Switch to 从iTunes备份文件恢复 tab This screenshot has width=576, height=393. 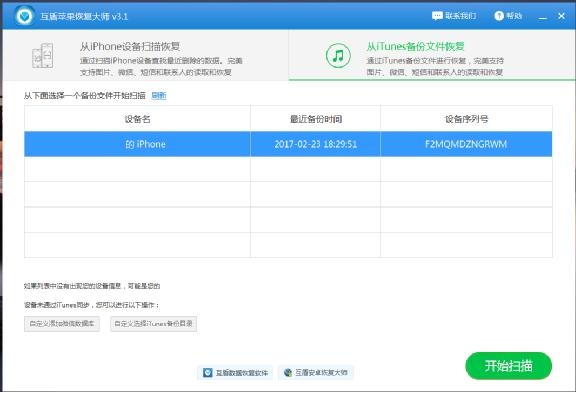point(432,55)
